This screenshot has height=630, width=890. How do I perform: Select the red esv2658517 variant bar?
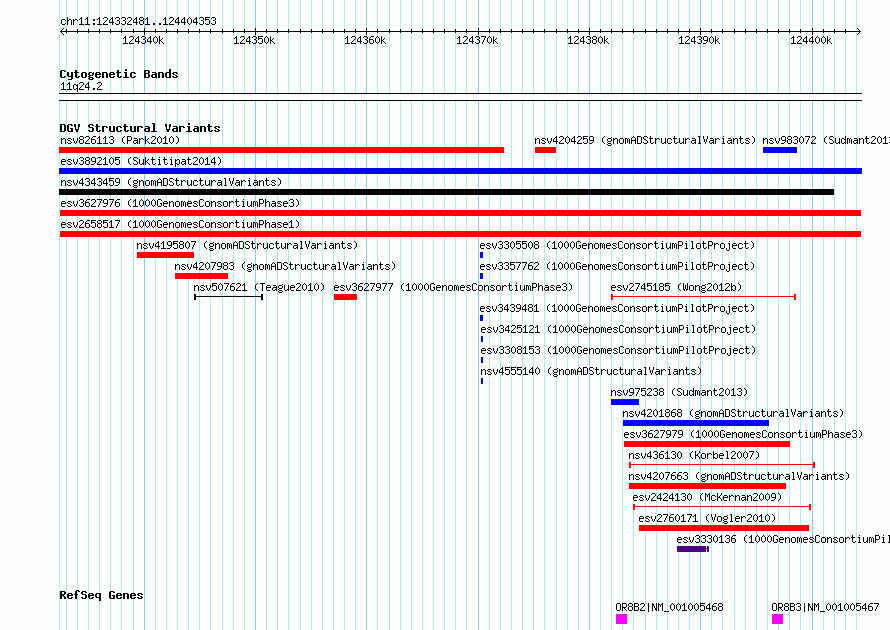(460, 234)
